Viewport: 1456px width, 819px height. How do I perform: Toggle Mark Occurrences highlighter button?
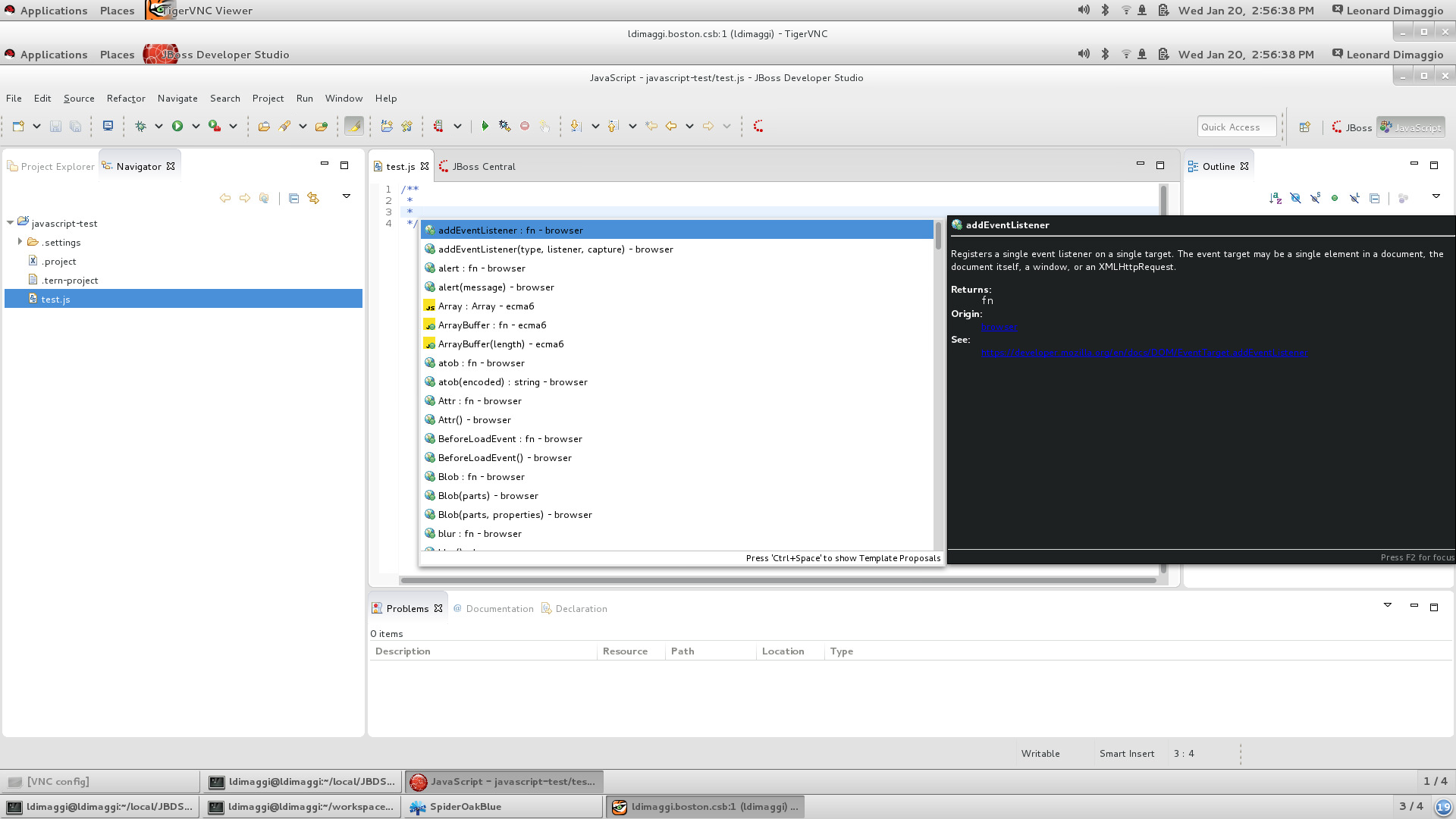point(353,127)
